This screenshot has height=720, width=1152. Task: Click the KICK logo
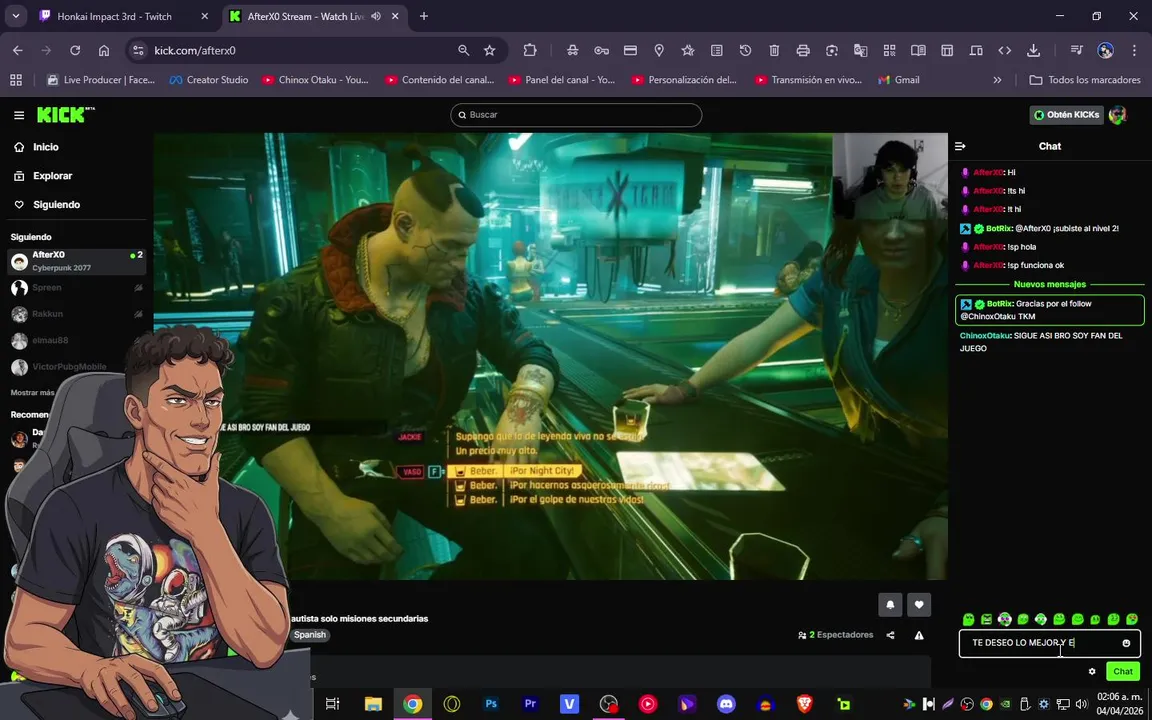[x=65, y=115]
